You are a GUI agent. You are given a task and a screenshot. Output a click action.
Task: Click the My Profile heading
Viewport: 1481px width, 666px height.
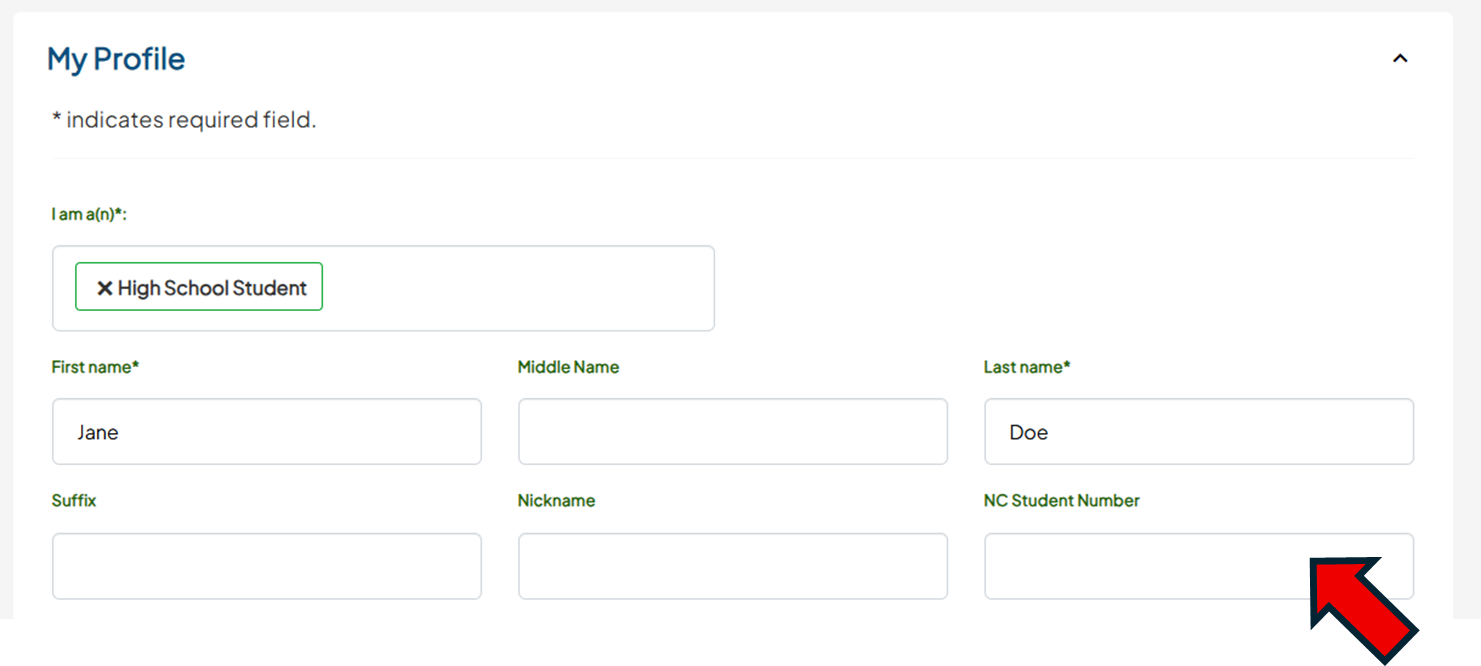(114, 59)
